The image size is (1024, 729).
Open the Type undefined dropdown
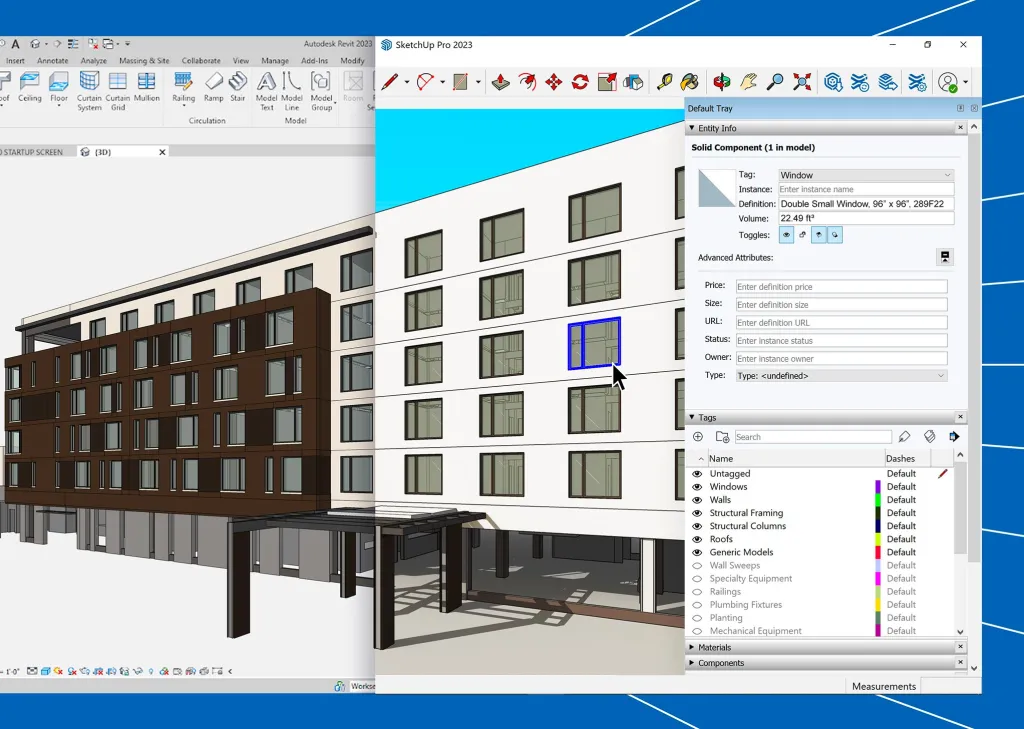click(x=841, y=376)
